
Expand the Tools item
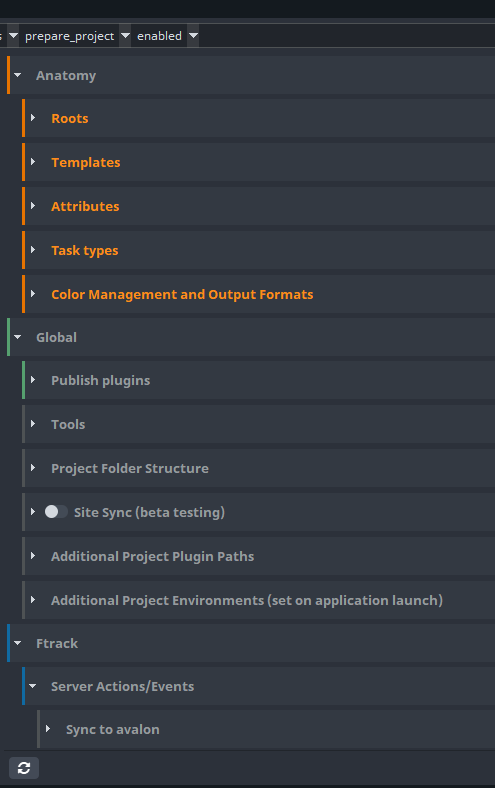[x=33, y=424]
